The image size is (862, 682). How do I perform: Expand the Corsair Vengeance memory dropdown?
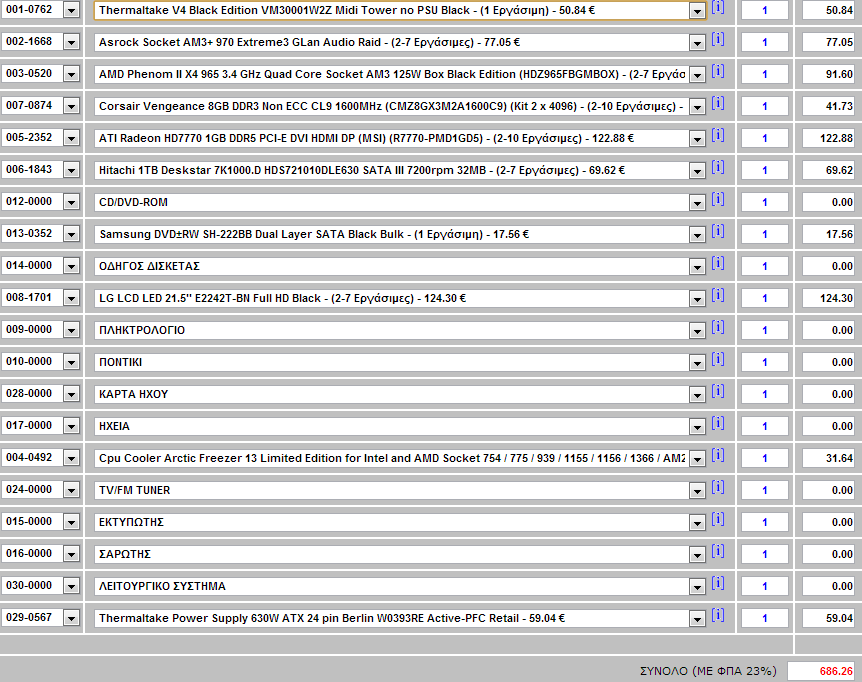[x=697, y=107]
